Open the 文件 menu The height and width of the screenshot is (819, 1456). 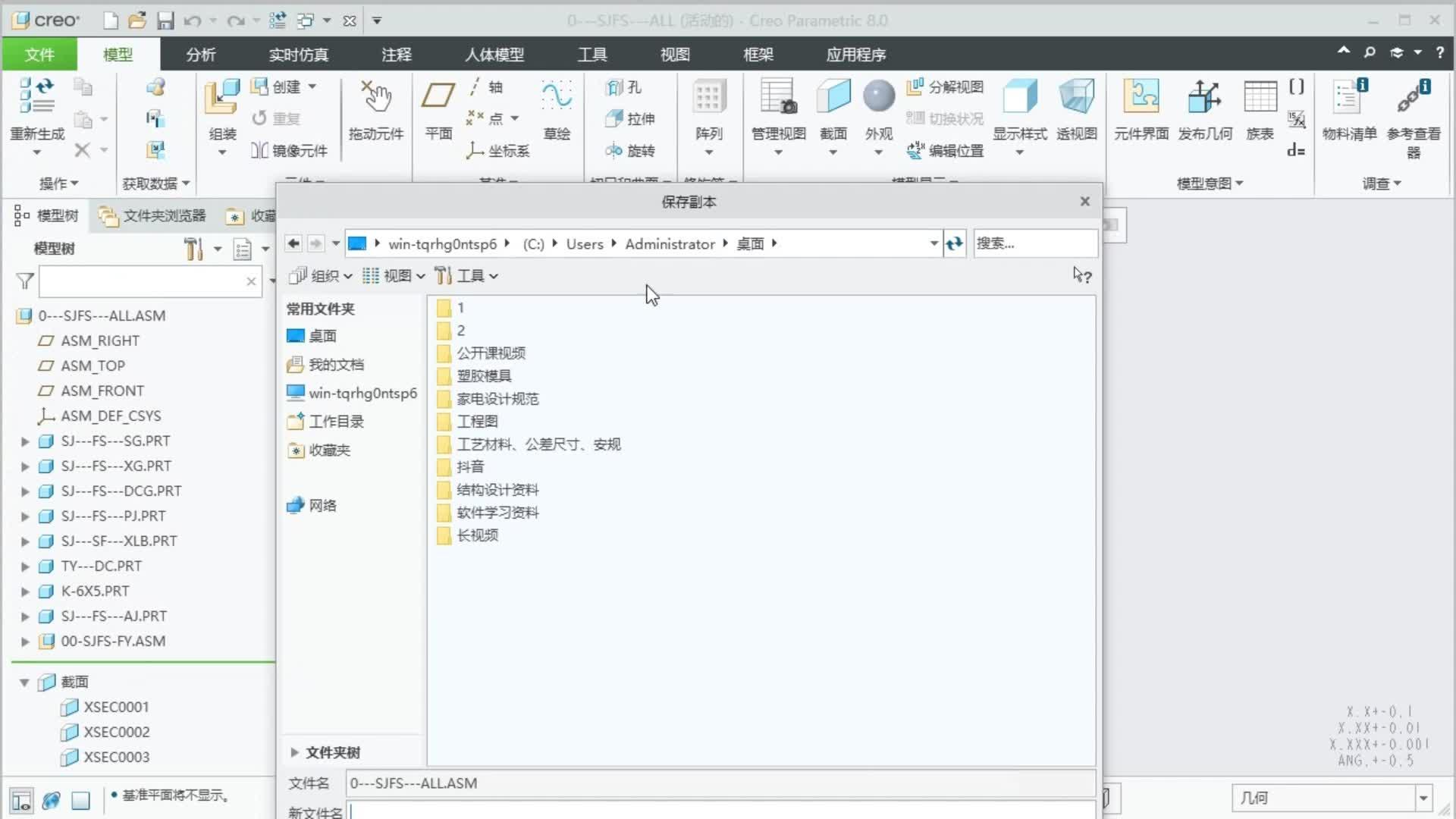[x=39, y=54]
